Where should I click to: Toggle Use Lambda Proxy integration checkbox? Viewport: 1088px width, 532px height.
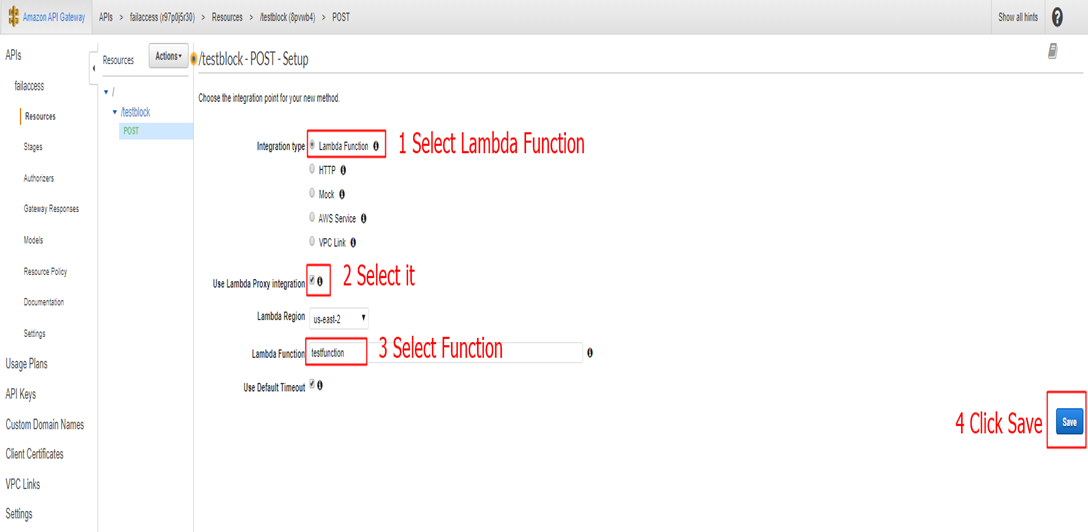coord(312,282)
